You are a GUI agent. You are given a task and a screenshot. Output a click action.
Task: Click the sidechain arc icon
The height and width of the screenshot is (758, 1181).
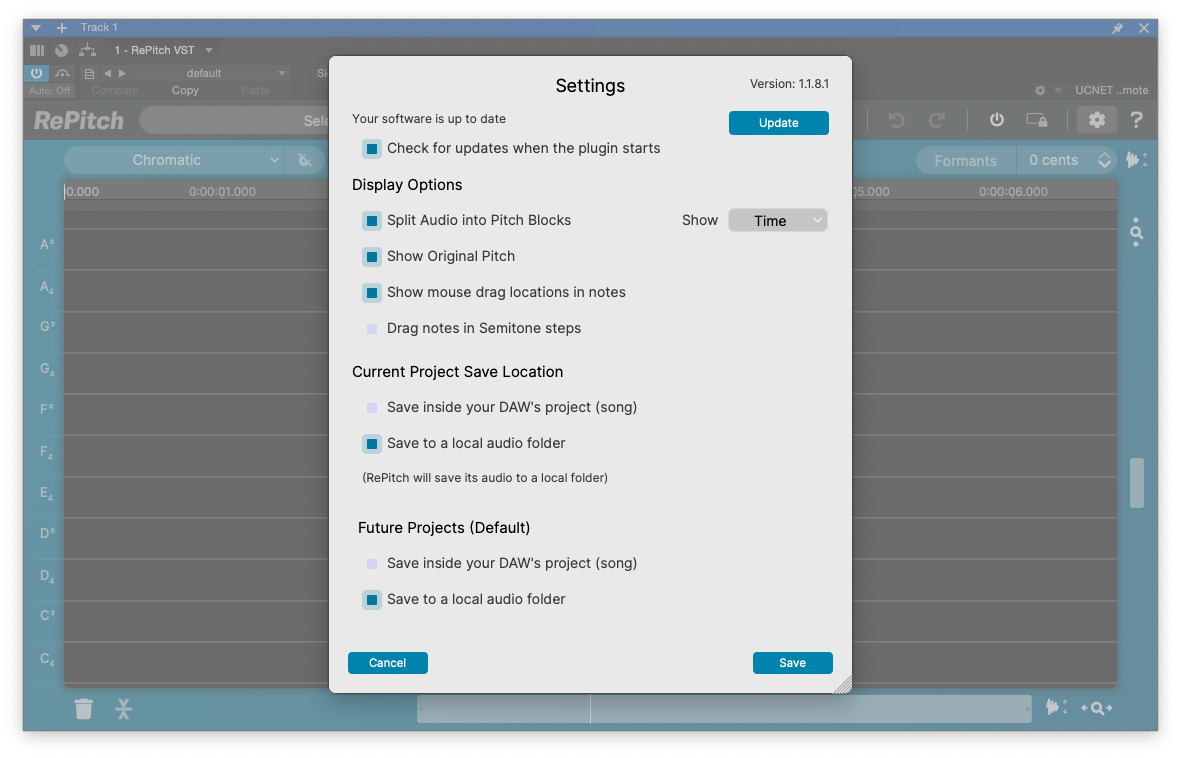tap(63, 73)
